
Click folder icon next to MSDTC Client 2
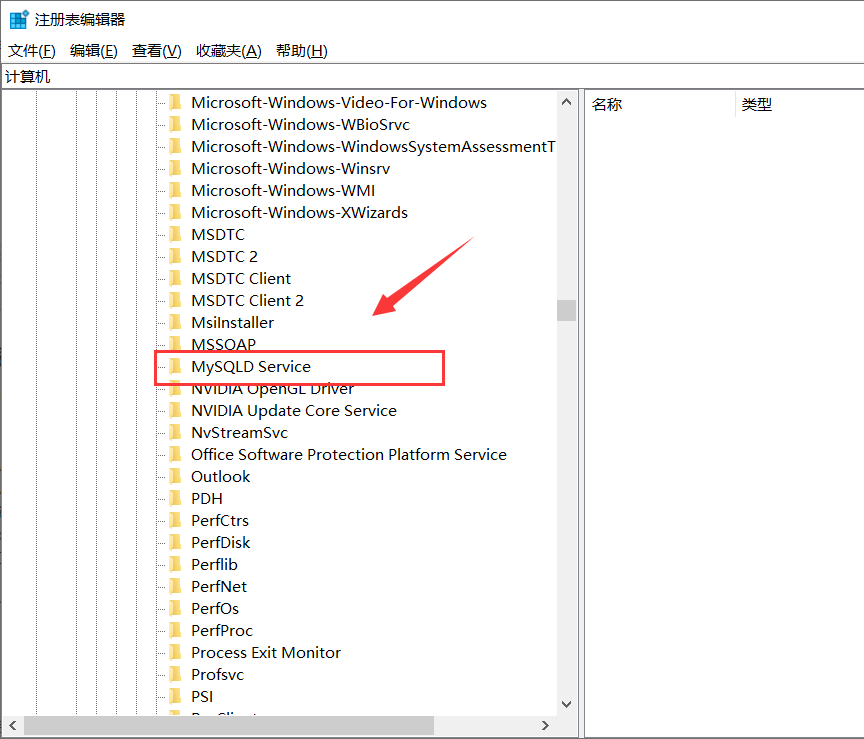pos(175,301)
